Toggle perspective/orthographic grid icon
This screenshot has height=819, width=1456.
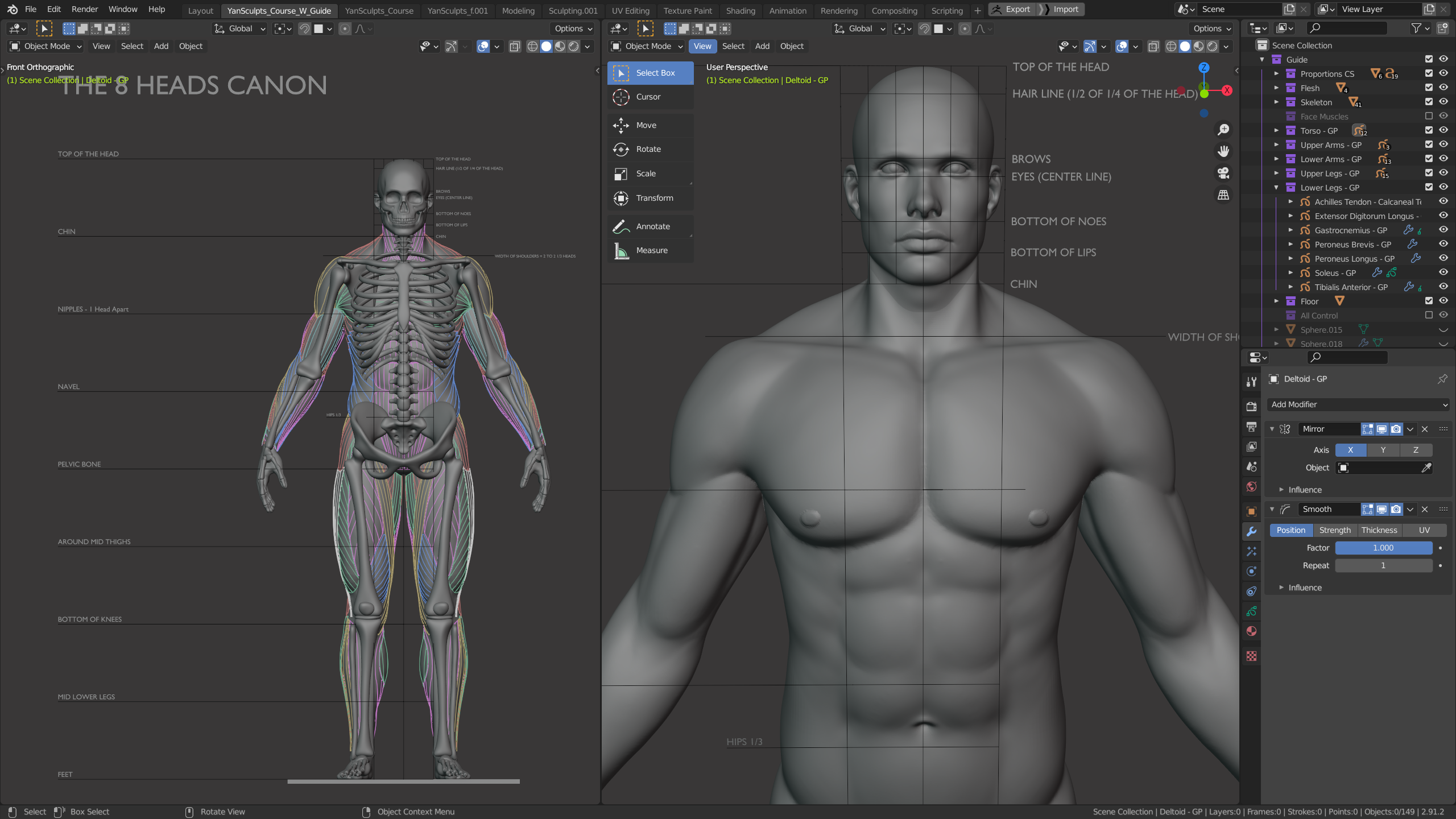[1223, 195]
